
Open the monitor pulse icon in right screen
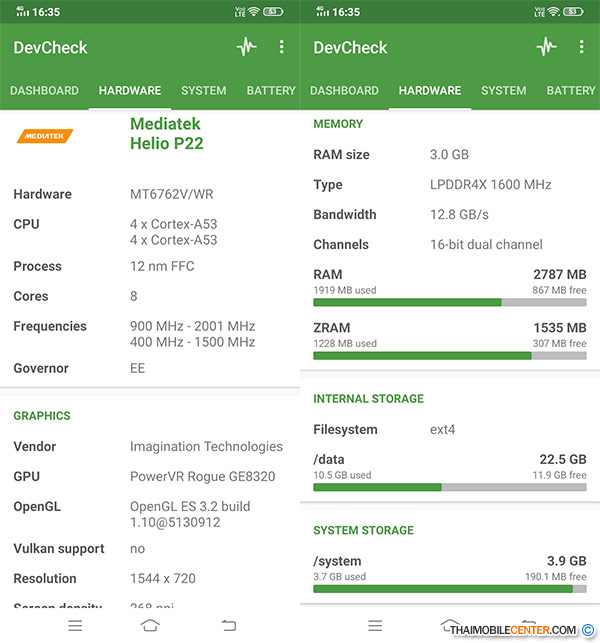tap(547, 47)
